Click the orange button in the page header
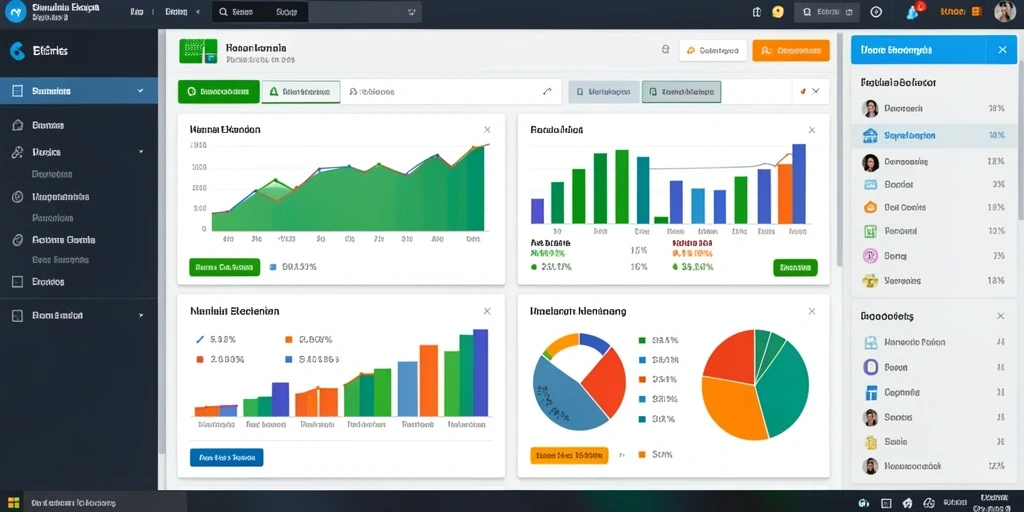Viewport: 1024px width, 512px height. (791, 50)
